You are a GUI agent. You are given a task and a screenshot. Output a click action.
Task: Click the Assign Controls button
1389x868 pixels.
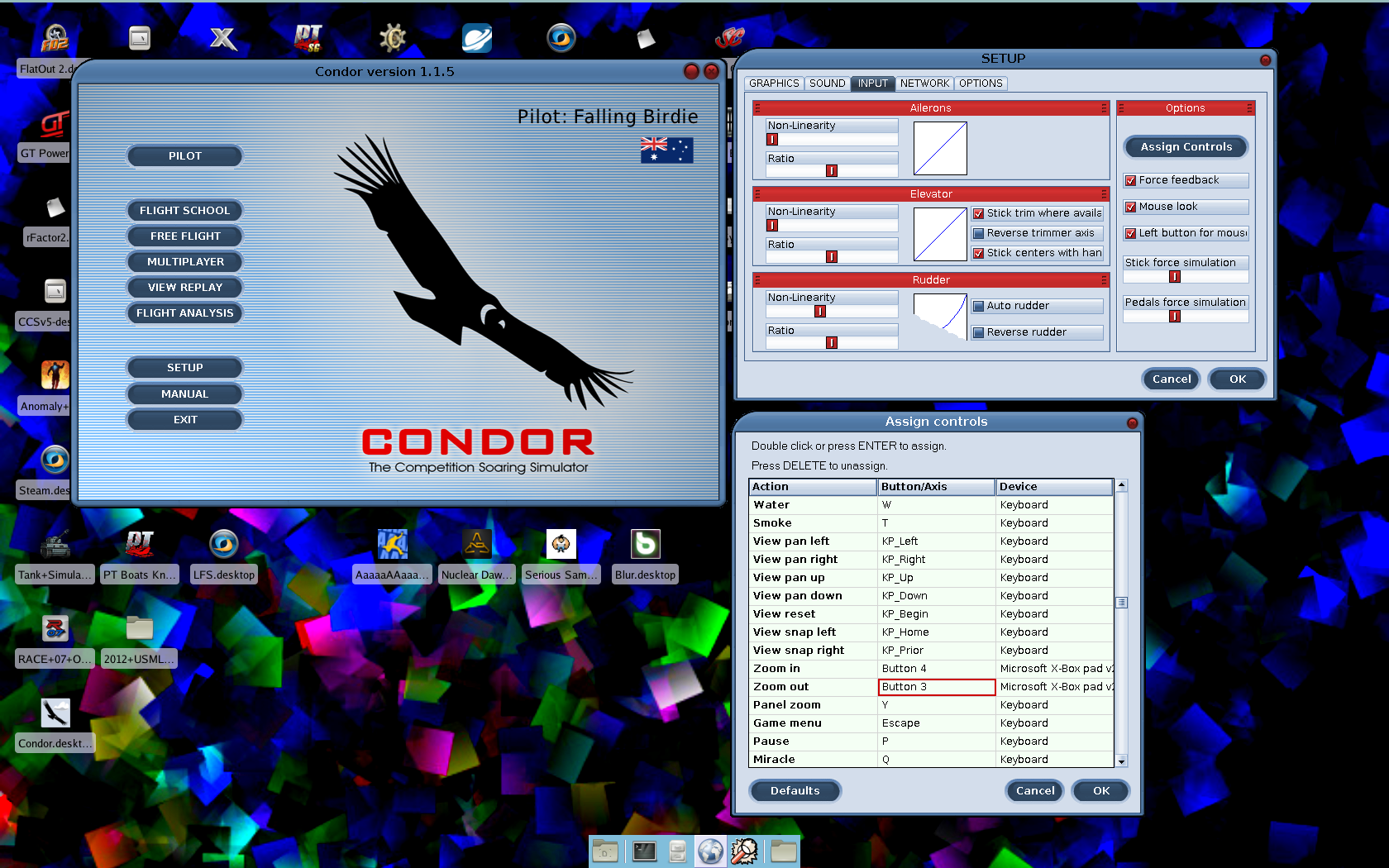click(1186, 147)
